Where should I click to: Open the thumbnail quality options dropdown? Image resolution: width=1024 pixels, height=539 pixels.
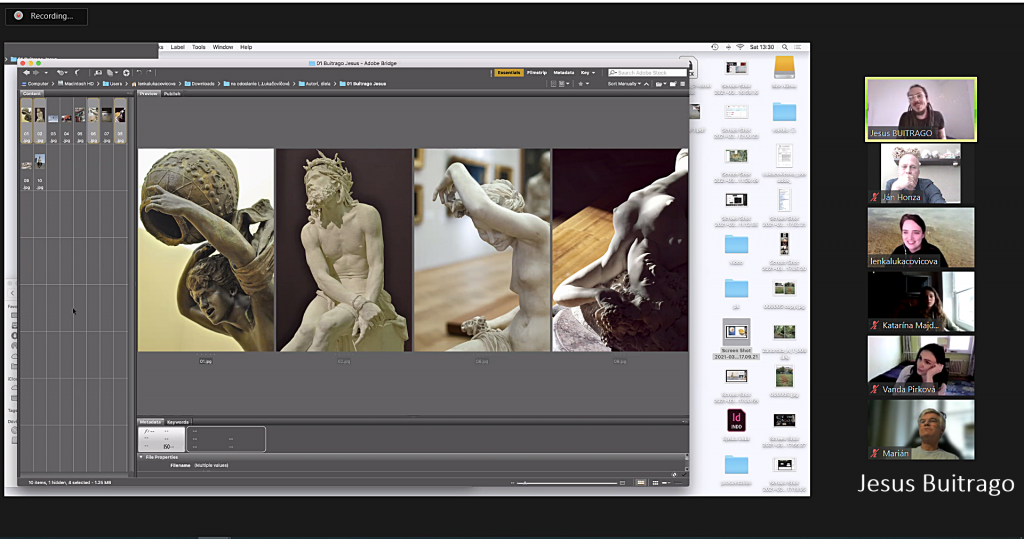tap(564, 84)
